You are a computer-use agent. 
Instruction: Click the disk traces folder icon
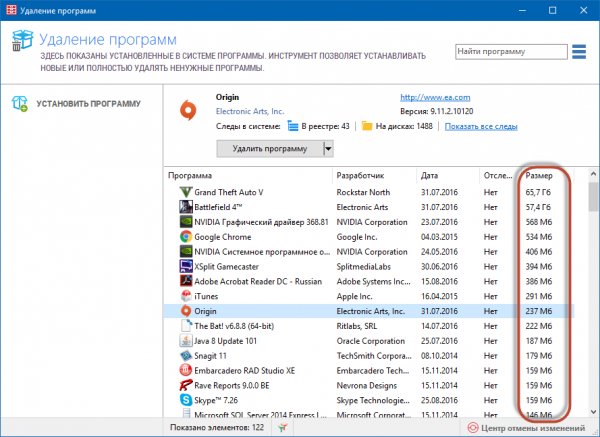(367, 126)
